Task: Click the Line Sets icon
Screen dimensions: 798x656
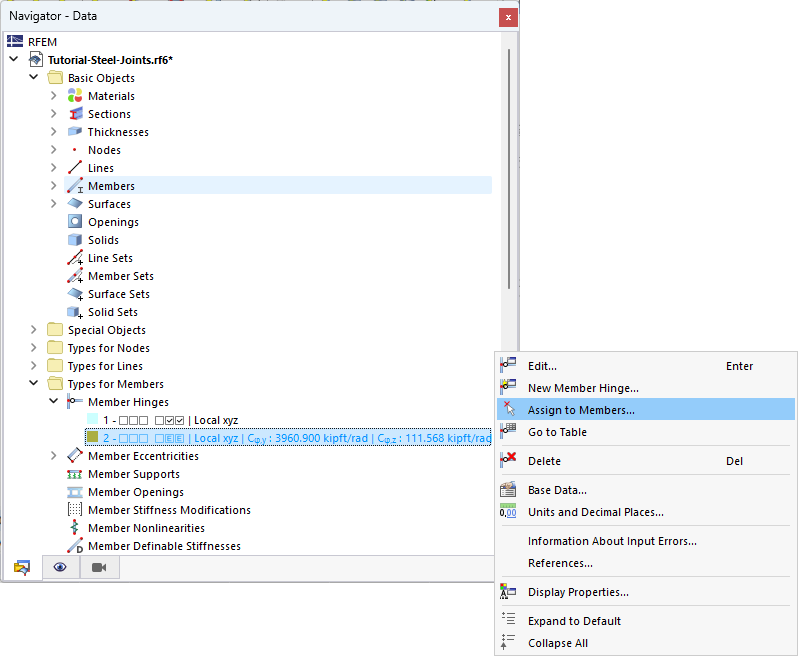Action: click(75, 258)
